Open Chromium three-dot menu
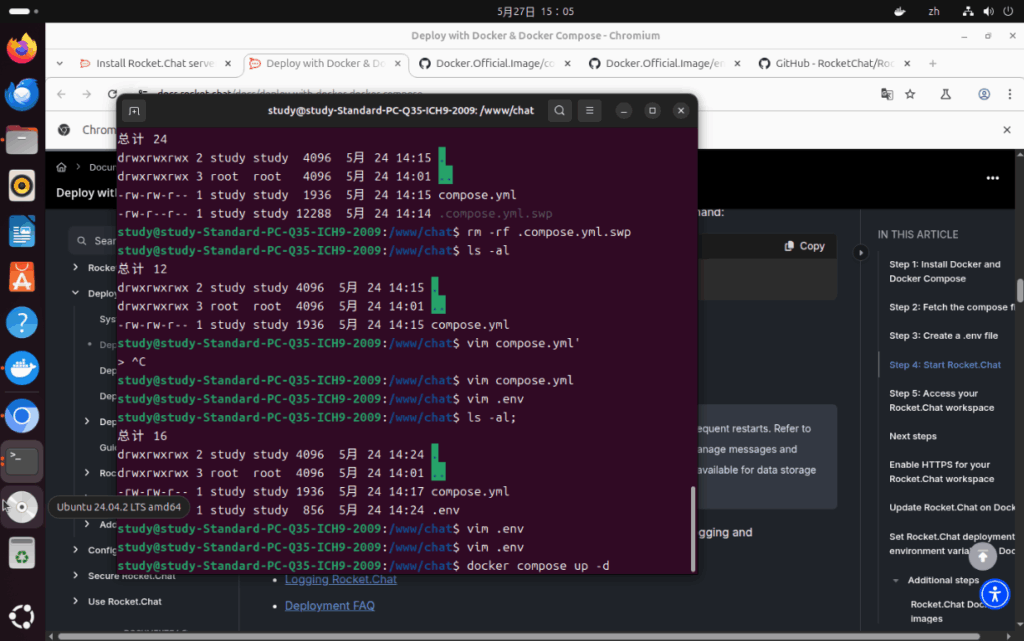Viewport: 1024px width, 641px height. pyautogui.click(x=1010, y=95)
